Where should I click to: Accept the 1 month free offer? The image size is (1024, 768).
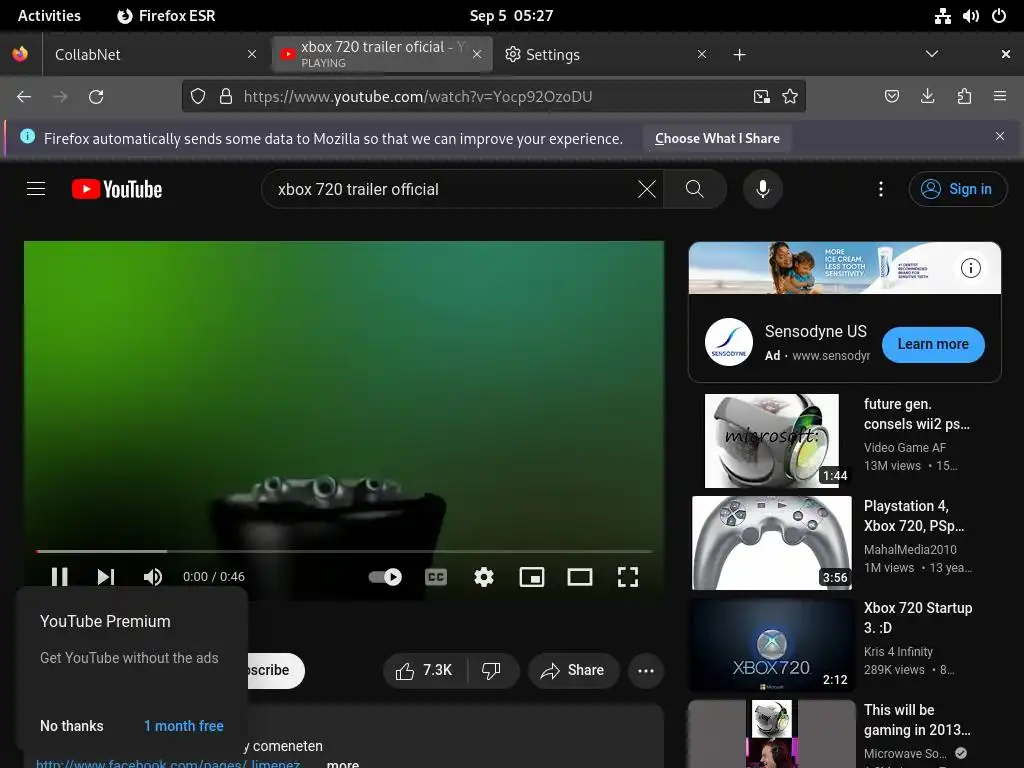click(x=184, y=726)
